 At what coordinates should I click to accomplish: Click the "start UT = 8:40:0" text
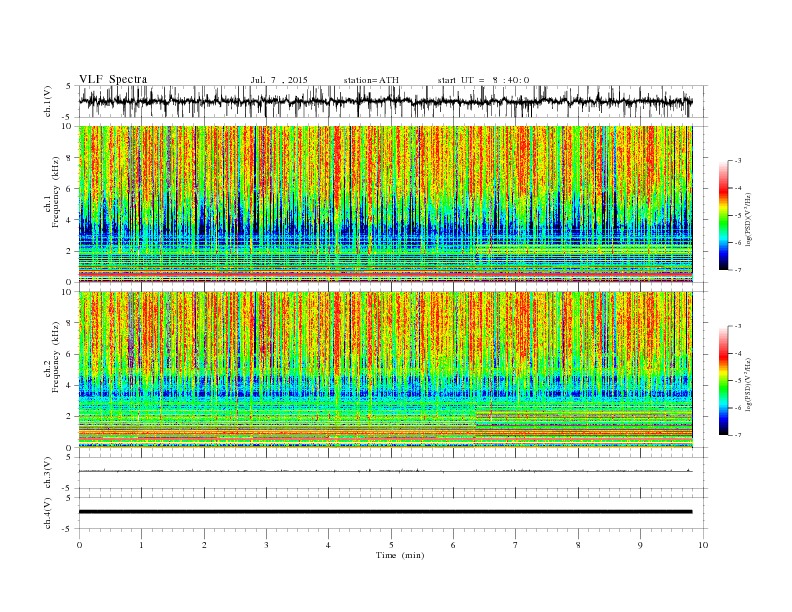click(x=483, y=80)
